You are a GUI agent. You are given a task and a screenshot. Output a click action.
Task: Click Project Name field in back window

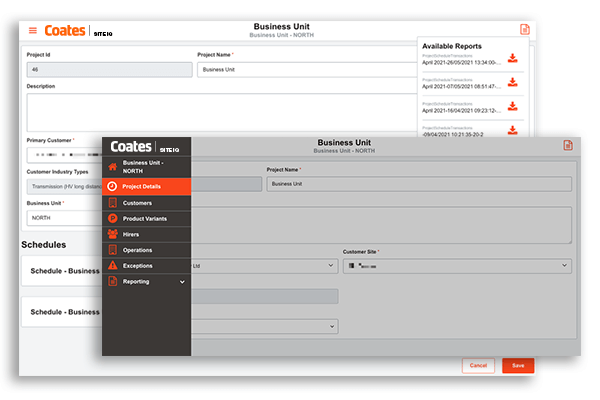(x=307, y=70)
